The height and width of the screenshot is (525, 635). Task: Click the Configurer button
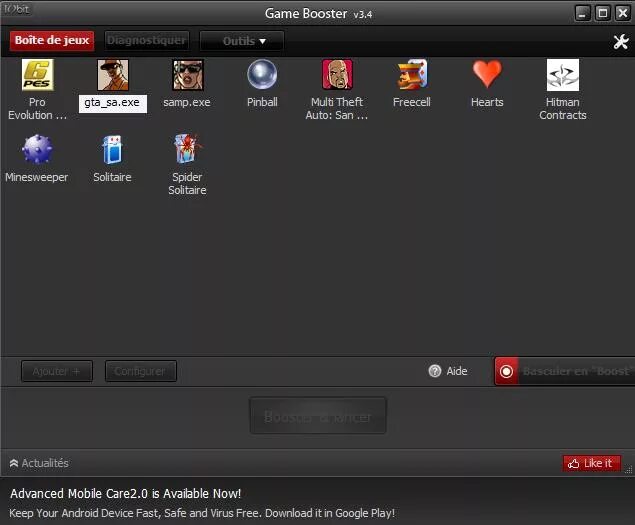(x=141, y=371)
